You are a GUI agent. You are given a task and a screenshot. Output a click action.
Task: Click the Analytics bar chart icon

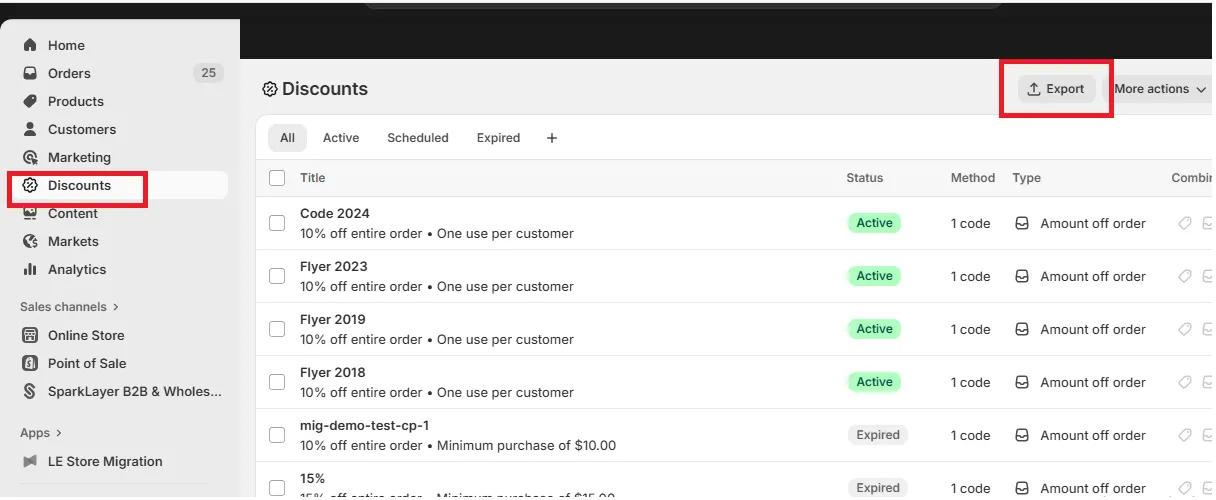30,269
